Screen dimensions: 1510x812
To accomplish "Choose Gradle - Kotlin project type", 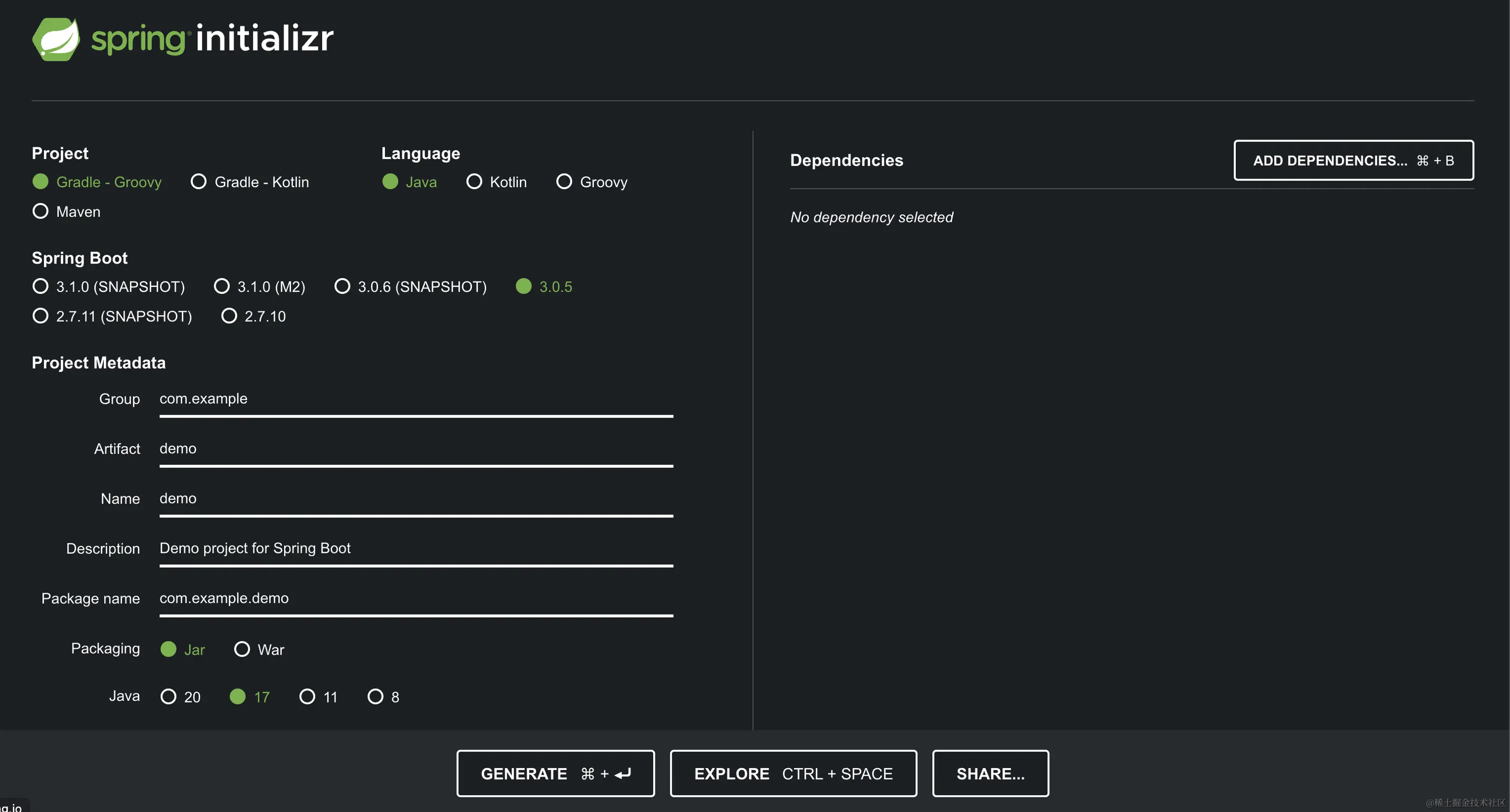I will 199,182.
